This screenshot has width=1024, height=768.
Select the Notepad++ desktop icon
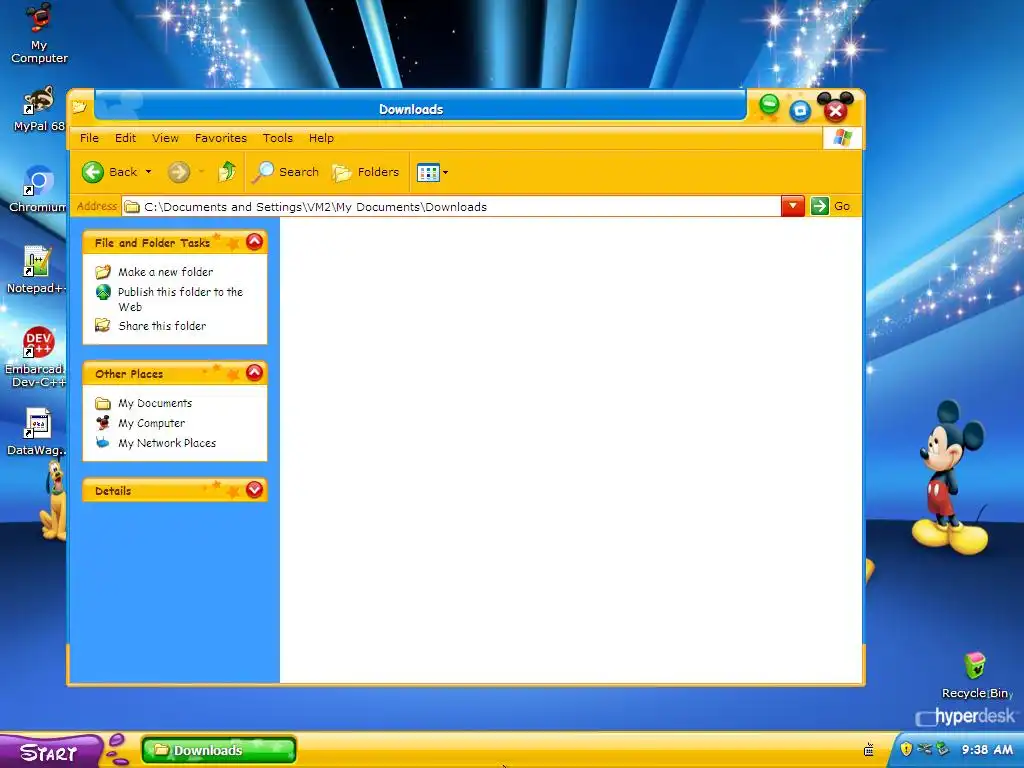[36, 269]
